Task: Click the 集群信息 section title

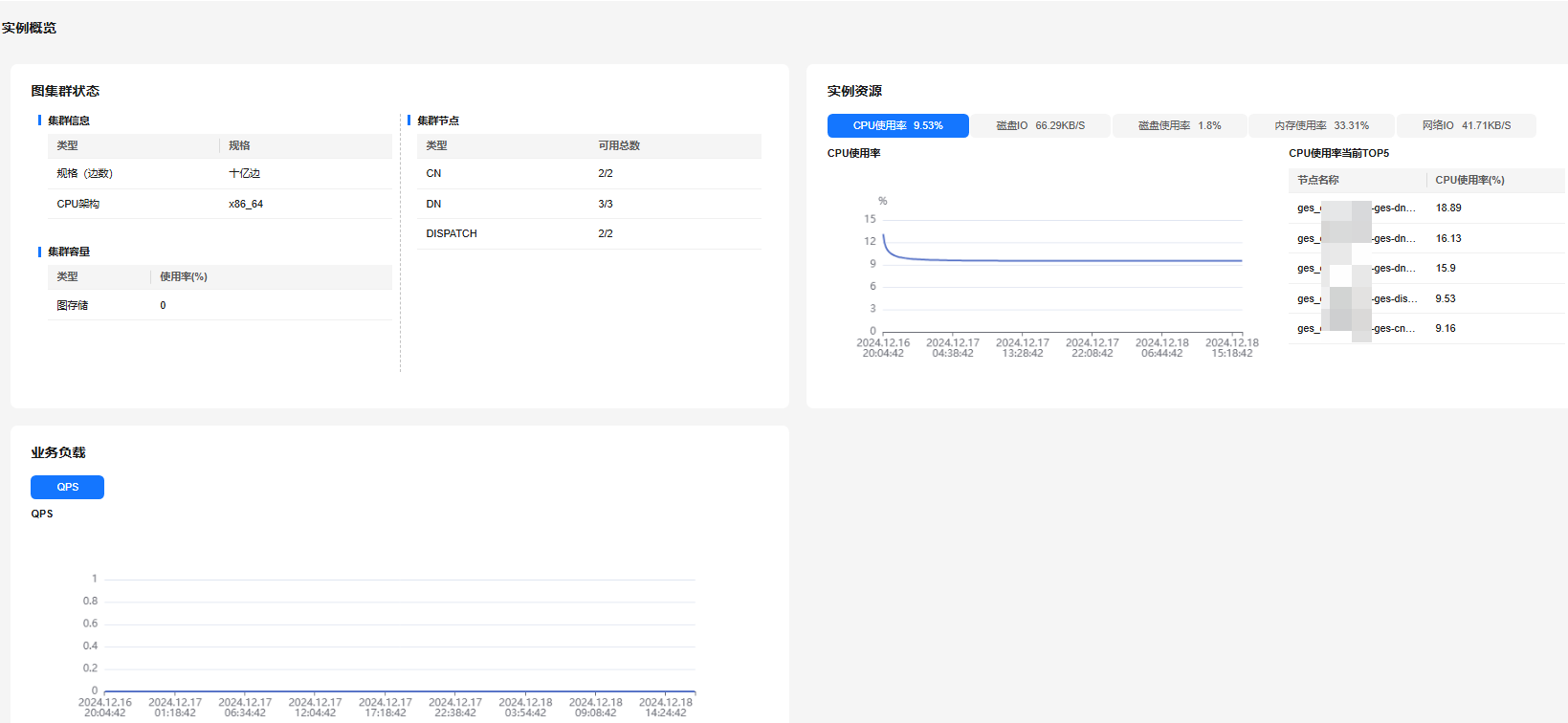Action: (69, 120)
